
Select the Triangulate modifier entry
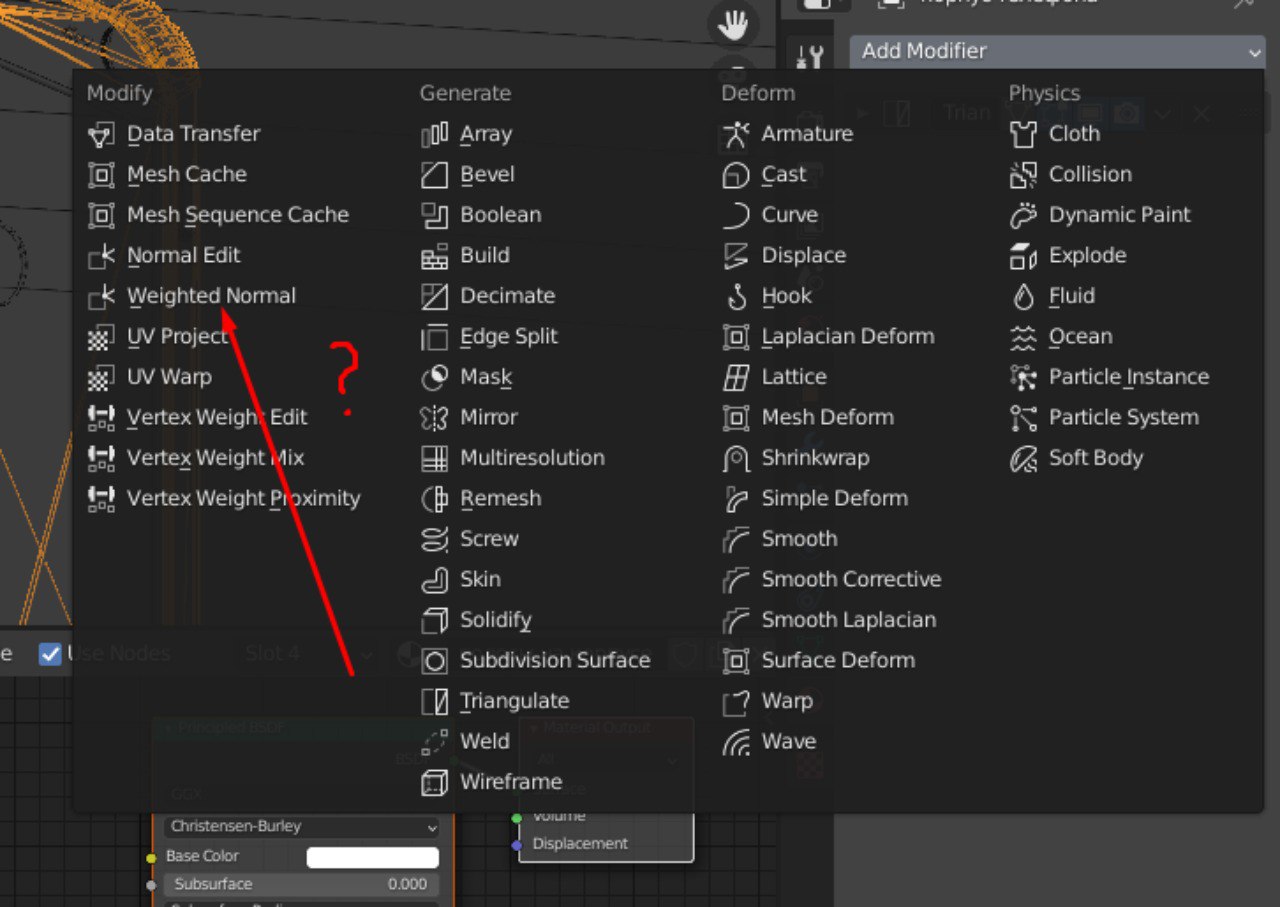[x=514, y=701]
